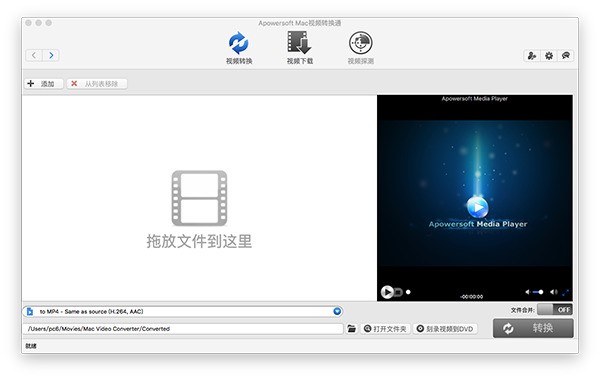
Task: Open settings with the gear icon
Action: point(549,56)
